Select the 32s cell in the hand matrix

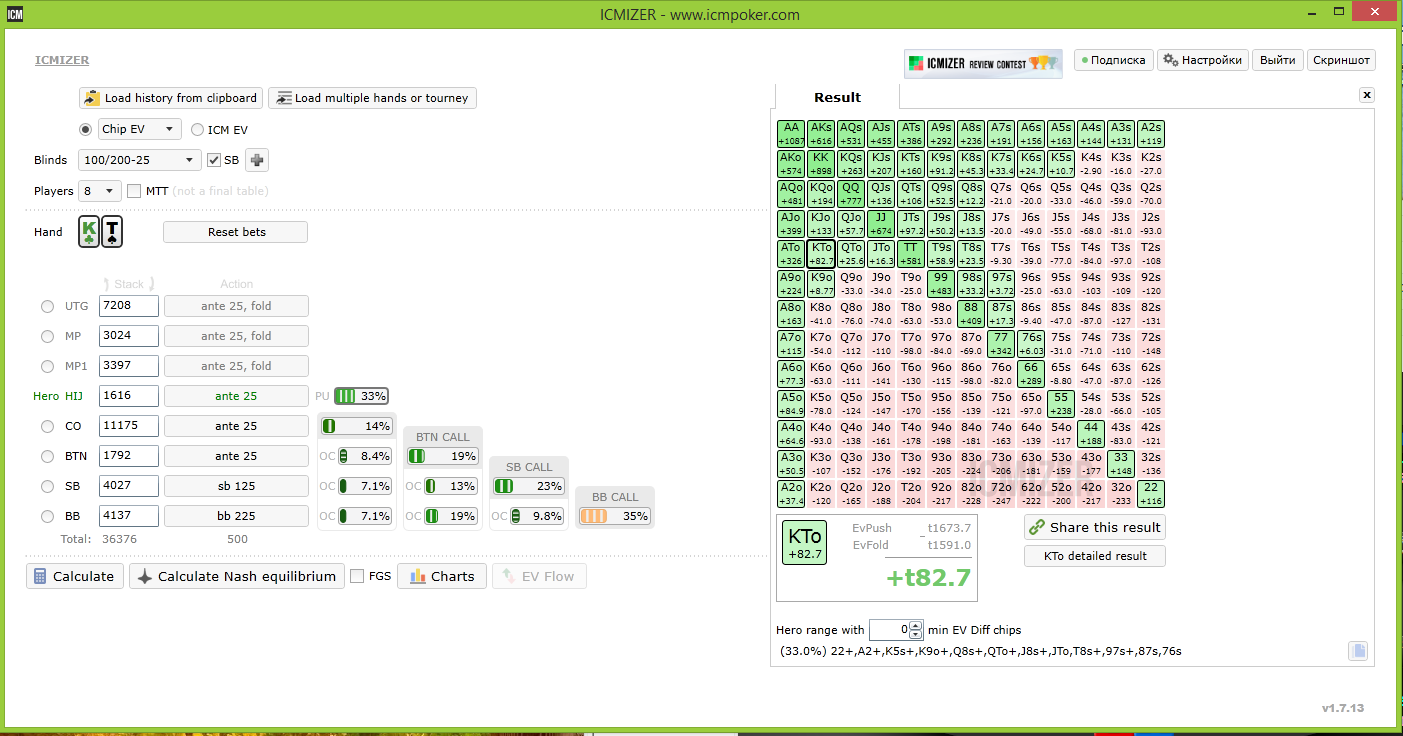[1152, 464]
